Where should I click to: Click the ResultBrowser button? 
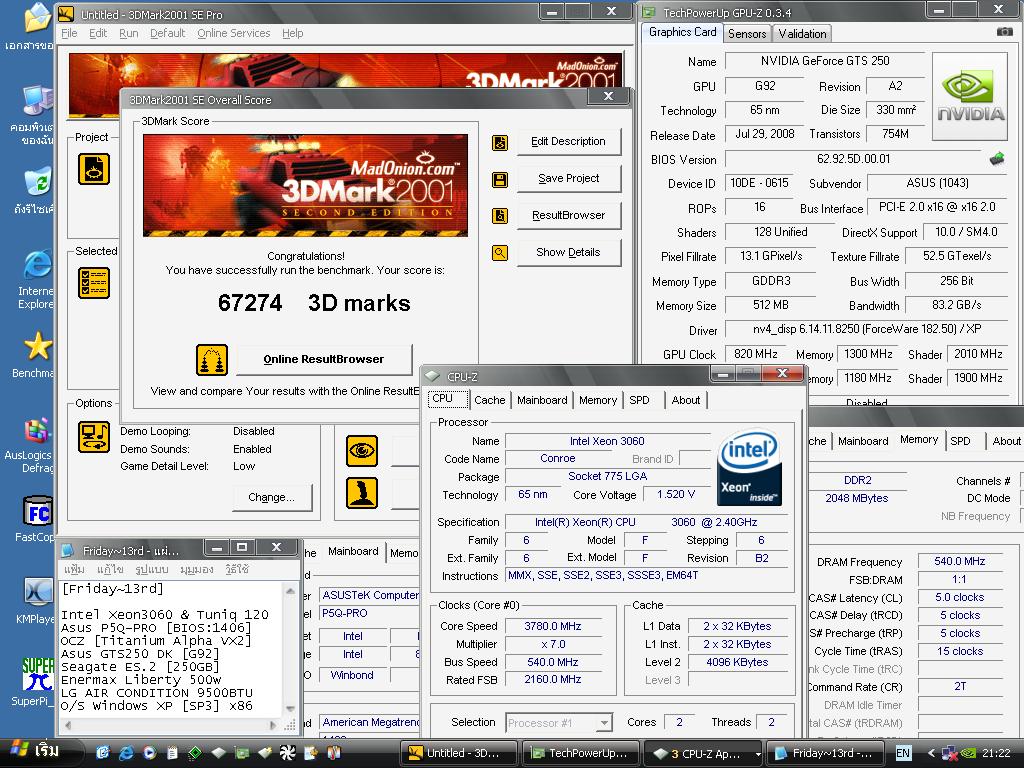point(568,216)
